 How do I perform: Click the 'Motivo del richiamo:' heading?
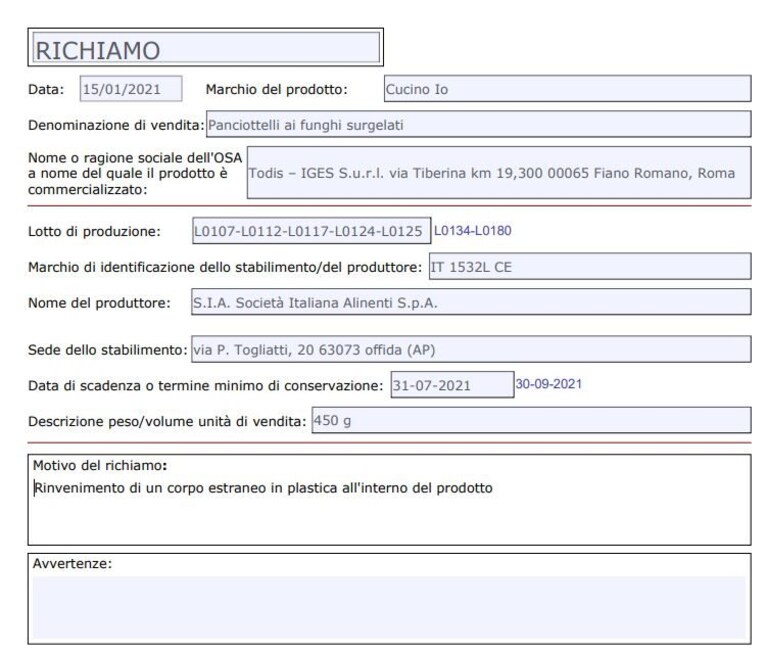pos(100,465)
